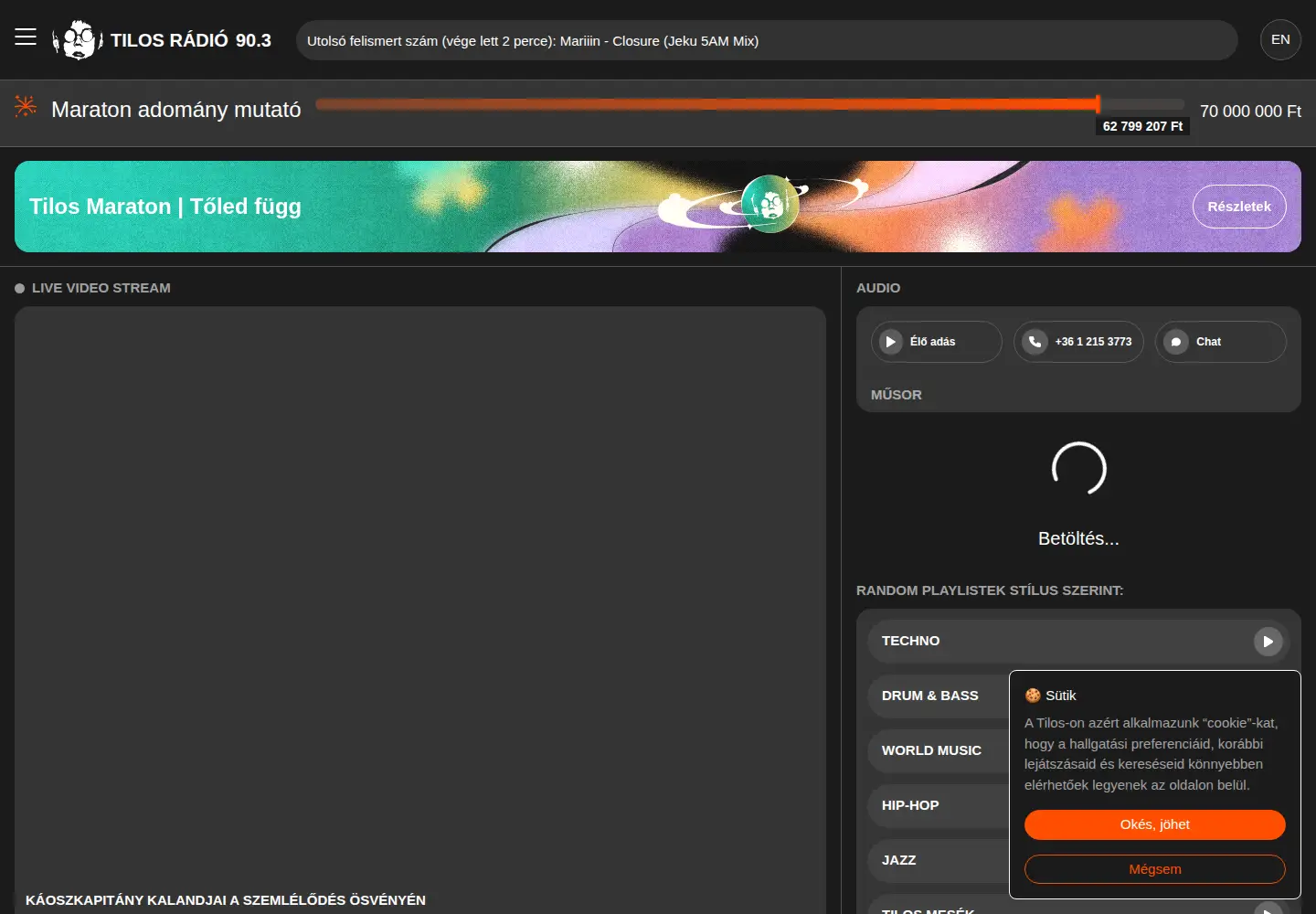Click the orange Maraton star icon
This screenshot has width=1316, height=914.
coord(26,107)
